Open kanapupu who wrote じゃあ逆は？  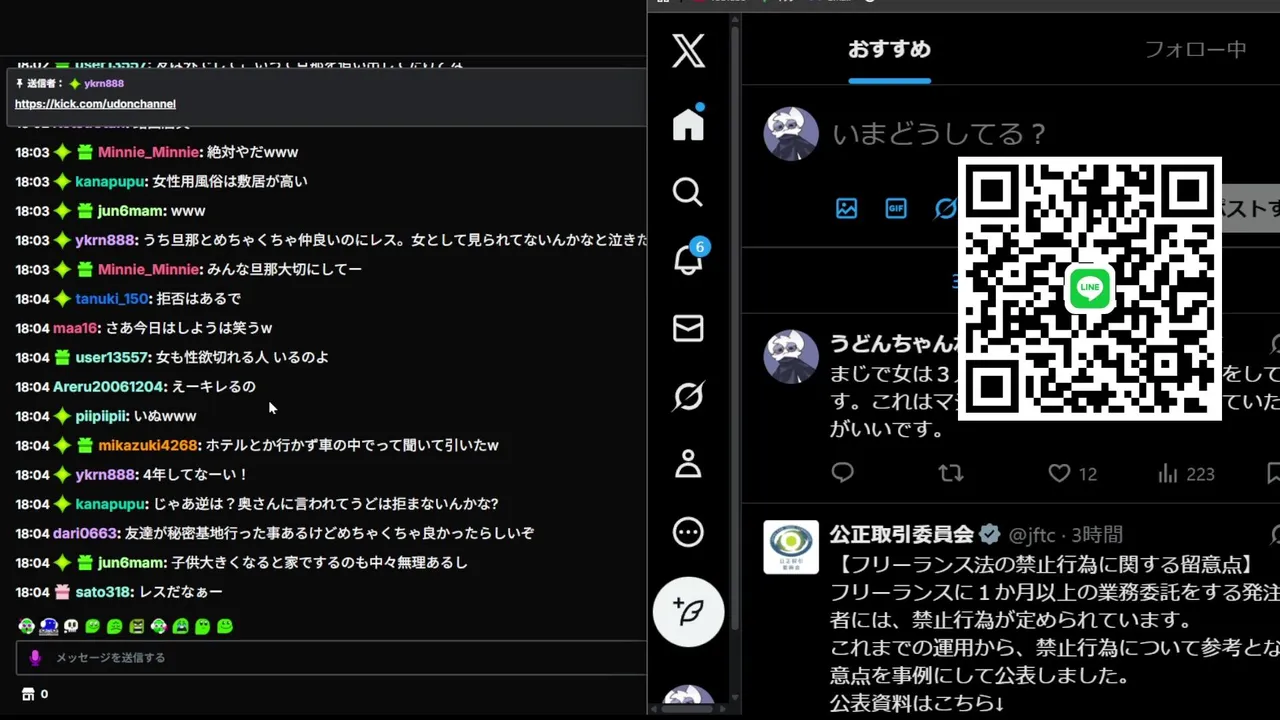click(110, 504)
